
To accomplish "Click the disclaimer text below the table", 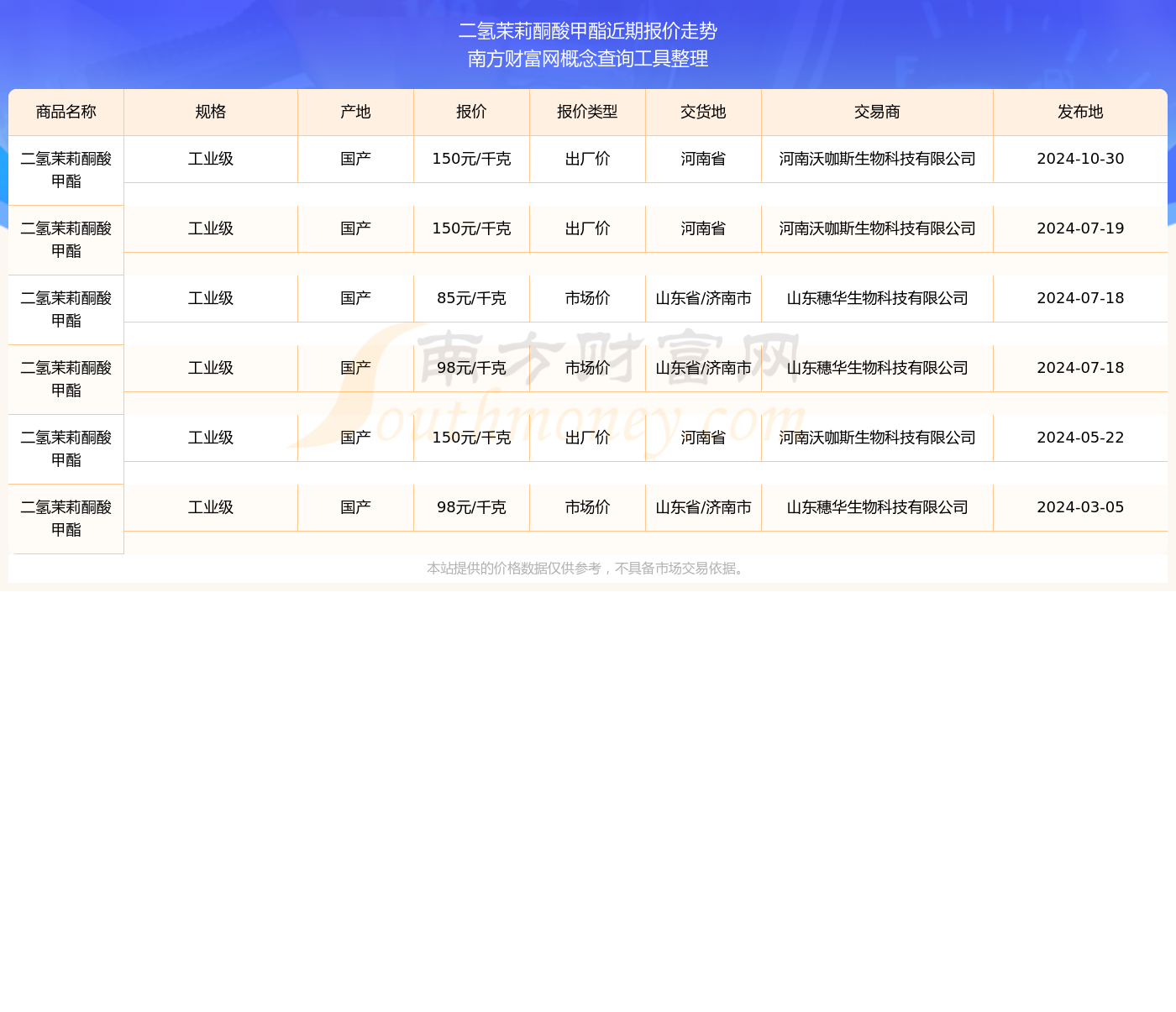I will point(588,569).
